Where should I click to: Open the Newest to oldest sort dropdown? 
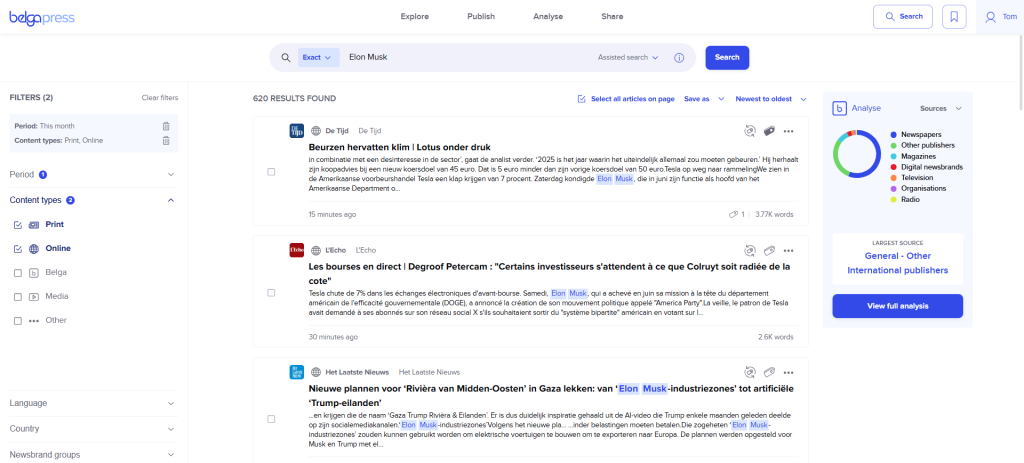pyautogui.click(x=771, y=99)
